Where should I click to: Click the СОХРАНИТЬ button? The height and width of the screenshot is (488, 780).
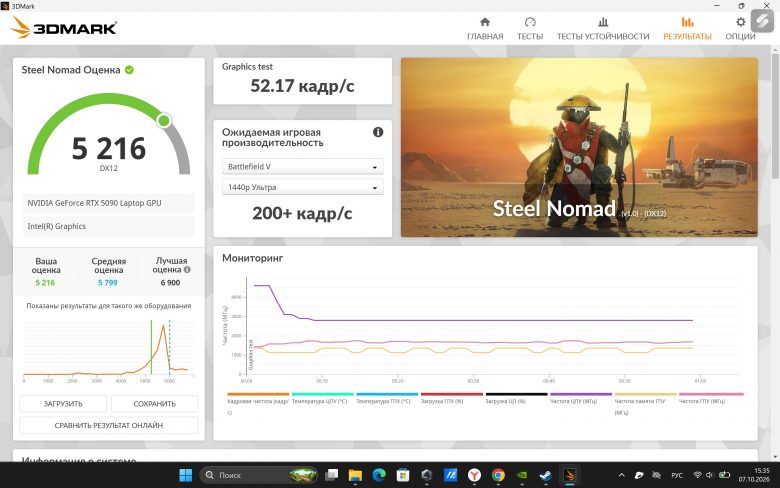click(155, 403)
